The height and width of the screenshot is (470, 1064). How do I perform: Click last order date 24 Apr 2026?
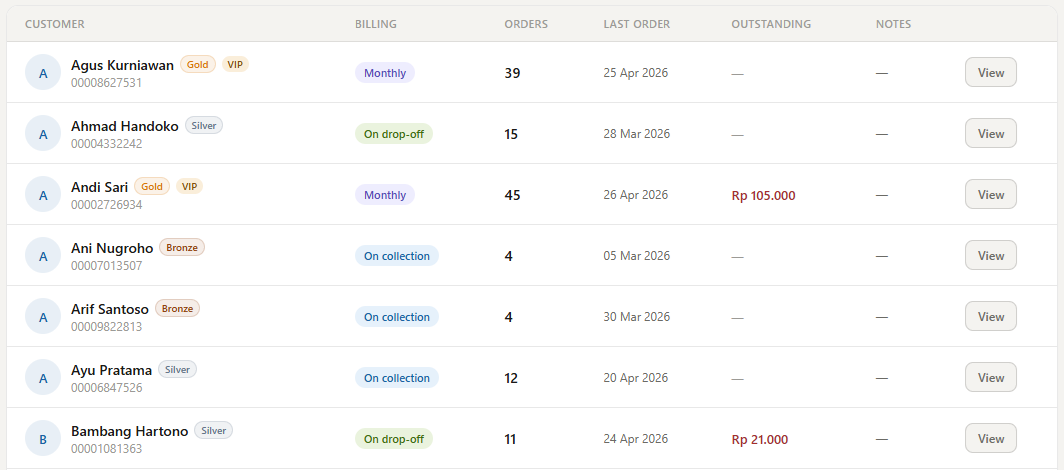(636, 439)
